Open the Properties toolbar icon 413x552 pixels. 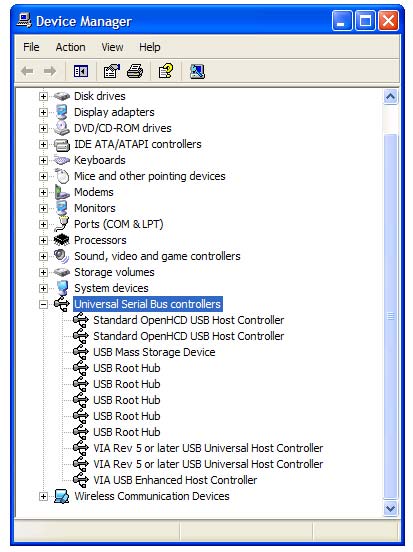coord(111,71)
